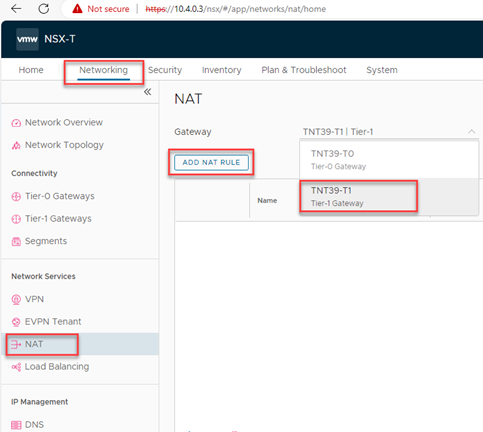The height and width of the screenshot is (432, 483).
Task: Open Load Balancing page
Action: point(57,367)
